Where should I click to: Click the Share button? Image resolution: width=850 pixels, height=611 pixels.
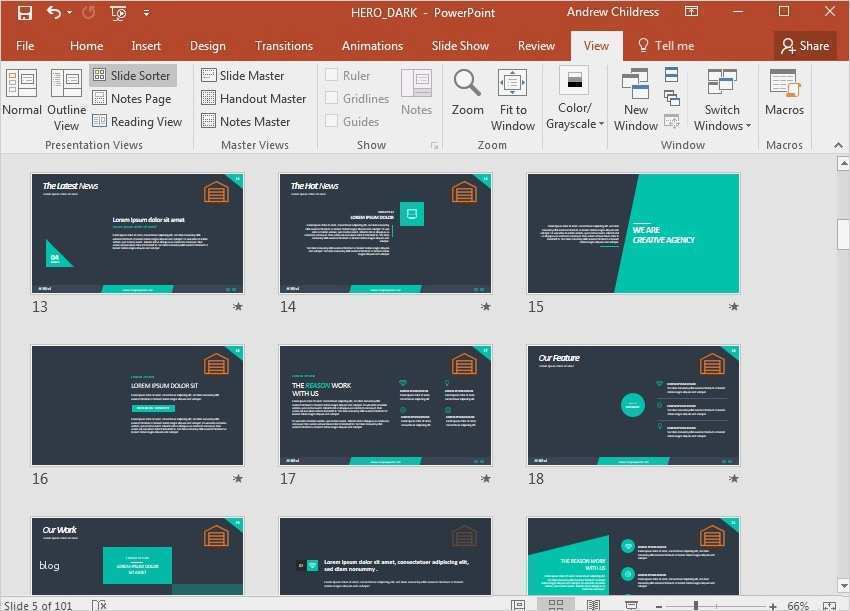[805, 45]
